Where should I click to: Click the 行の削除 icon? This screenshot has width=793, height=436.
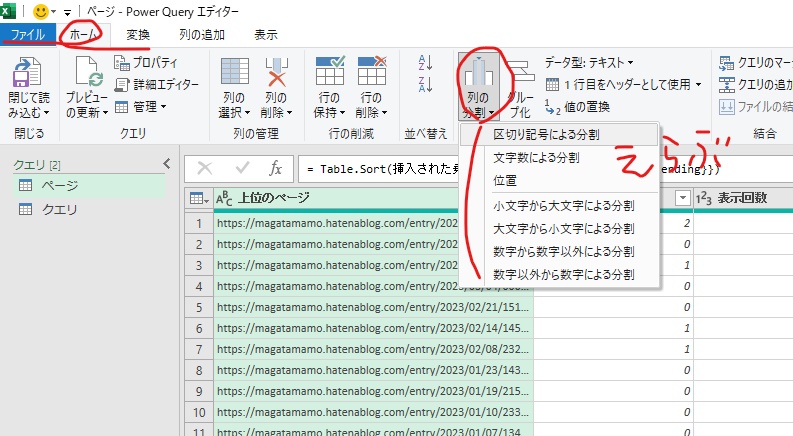[x=372, y=70]
